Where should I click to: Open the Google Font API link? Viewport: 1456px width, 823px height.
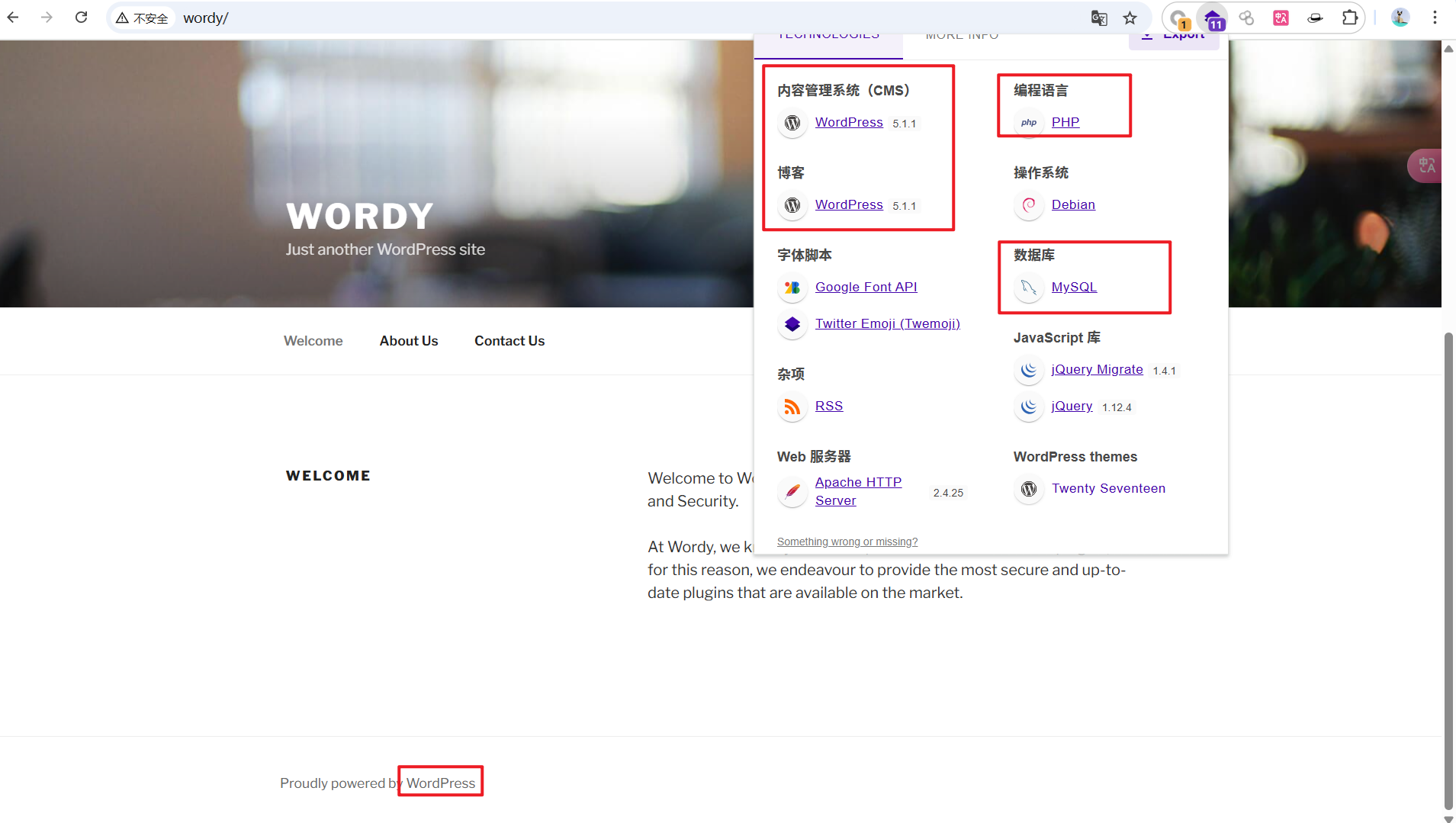pyautogui.click(x=866, y=287)
